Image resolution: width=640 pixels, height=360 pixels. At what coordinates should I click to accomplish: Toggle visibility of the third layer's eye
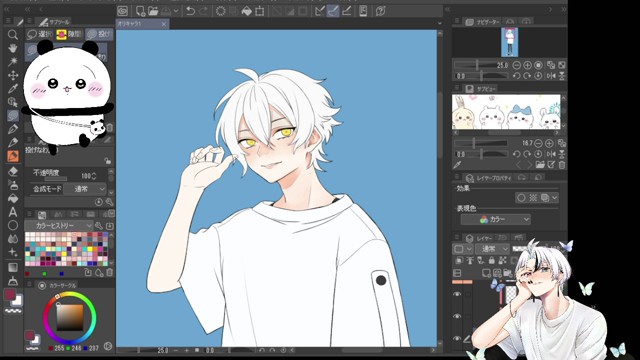457,338
